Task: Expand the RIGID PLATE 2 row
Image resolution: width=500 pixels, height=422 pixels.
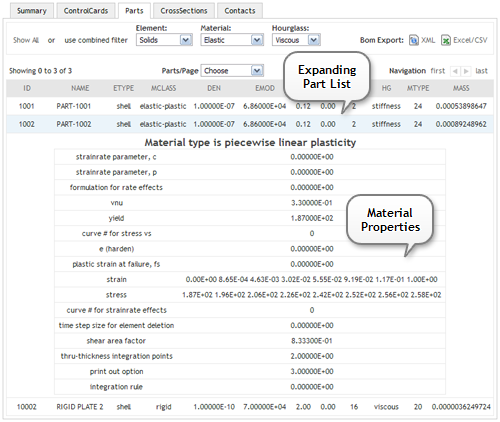Action: (x=250, y=407)
